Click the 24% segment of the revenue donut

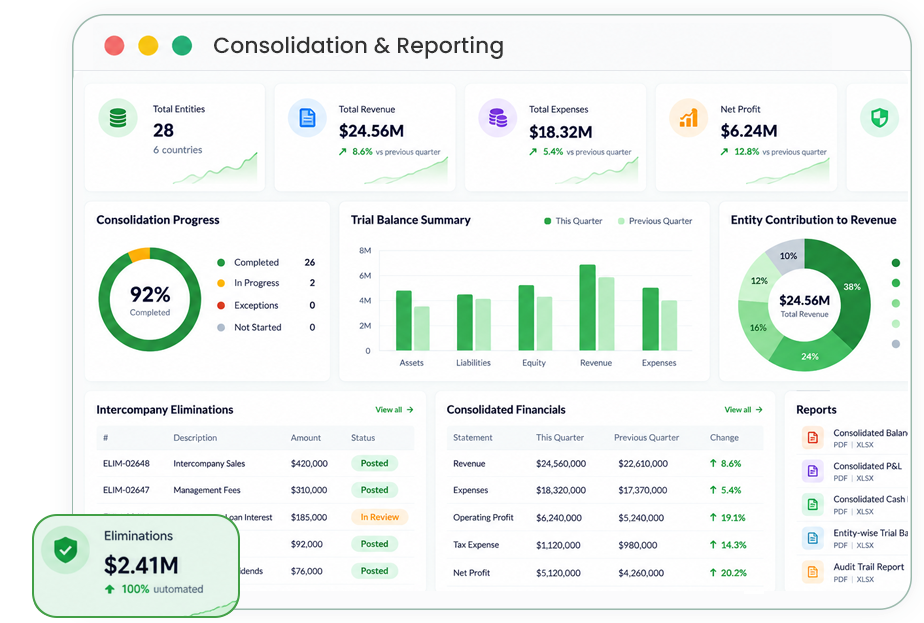[810, 356]
